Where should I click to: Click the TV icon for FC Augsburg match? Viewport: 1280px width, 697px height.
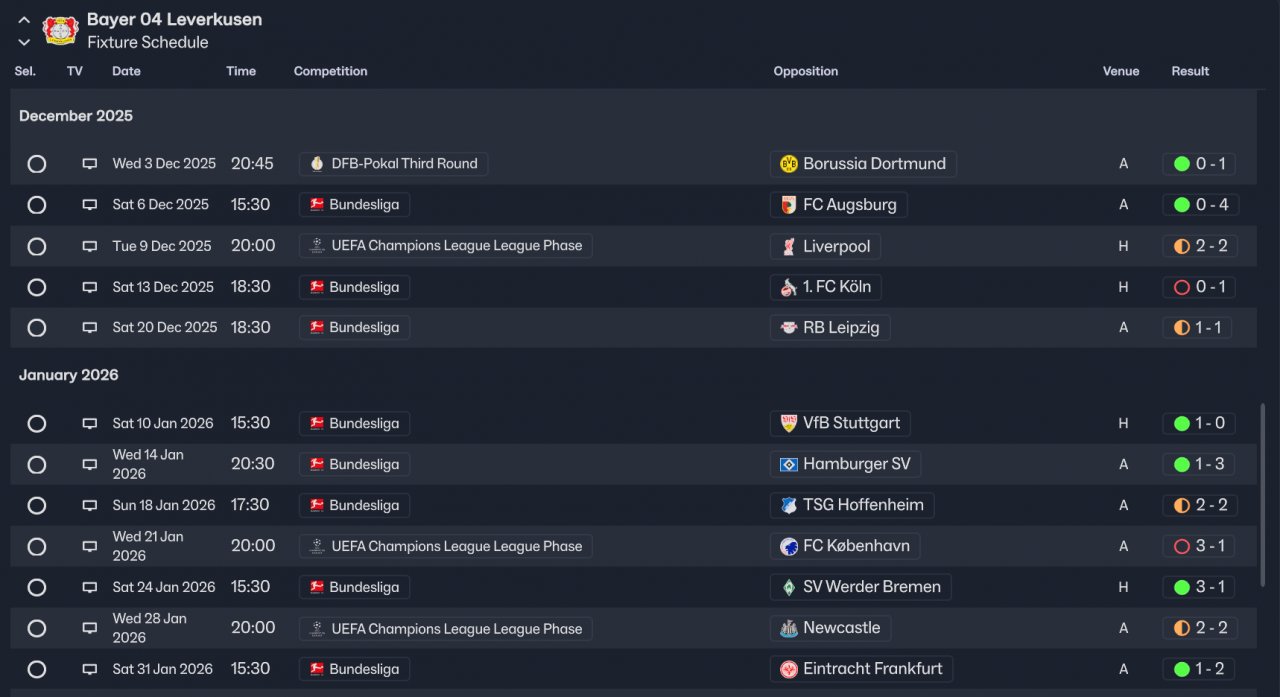point(89,205)
